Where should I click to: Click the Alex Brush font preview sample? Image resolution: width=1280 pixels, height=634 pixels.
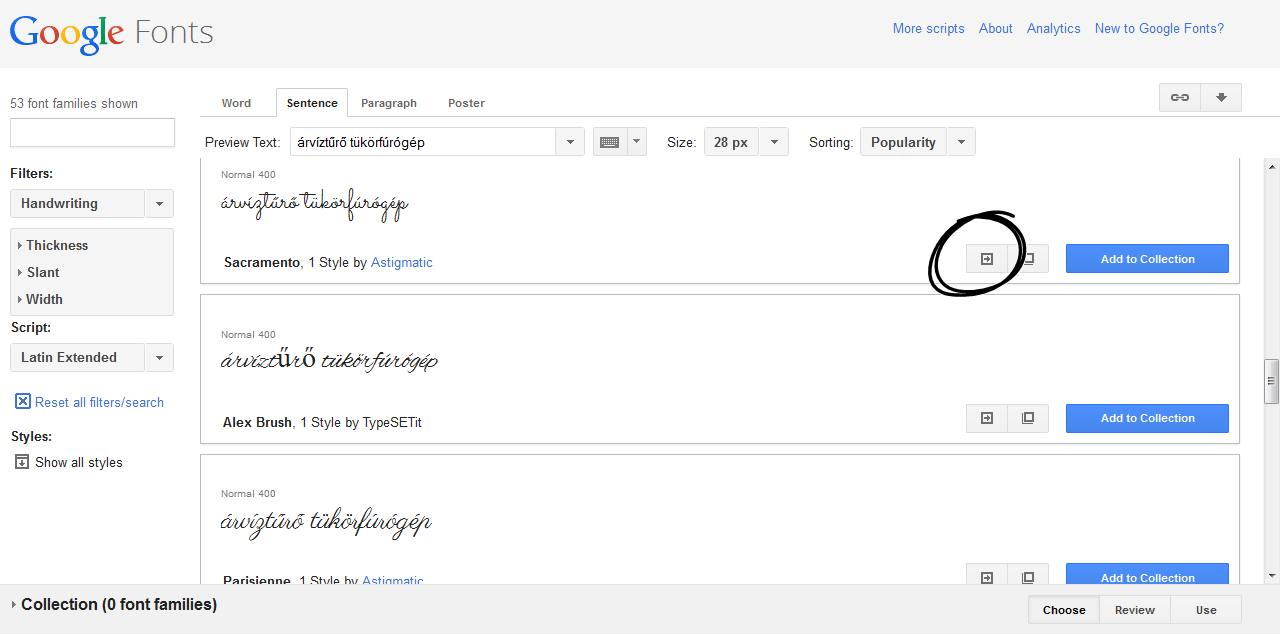[x=330, y=360]
